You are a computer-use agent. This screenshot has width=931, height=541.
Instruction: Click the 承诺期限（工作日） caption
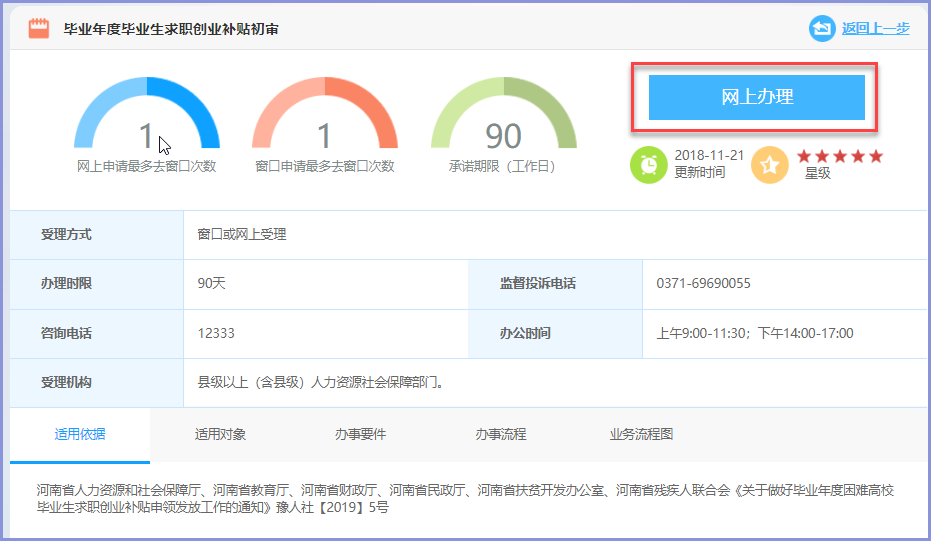tap(504, 166)
